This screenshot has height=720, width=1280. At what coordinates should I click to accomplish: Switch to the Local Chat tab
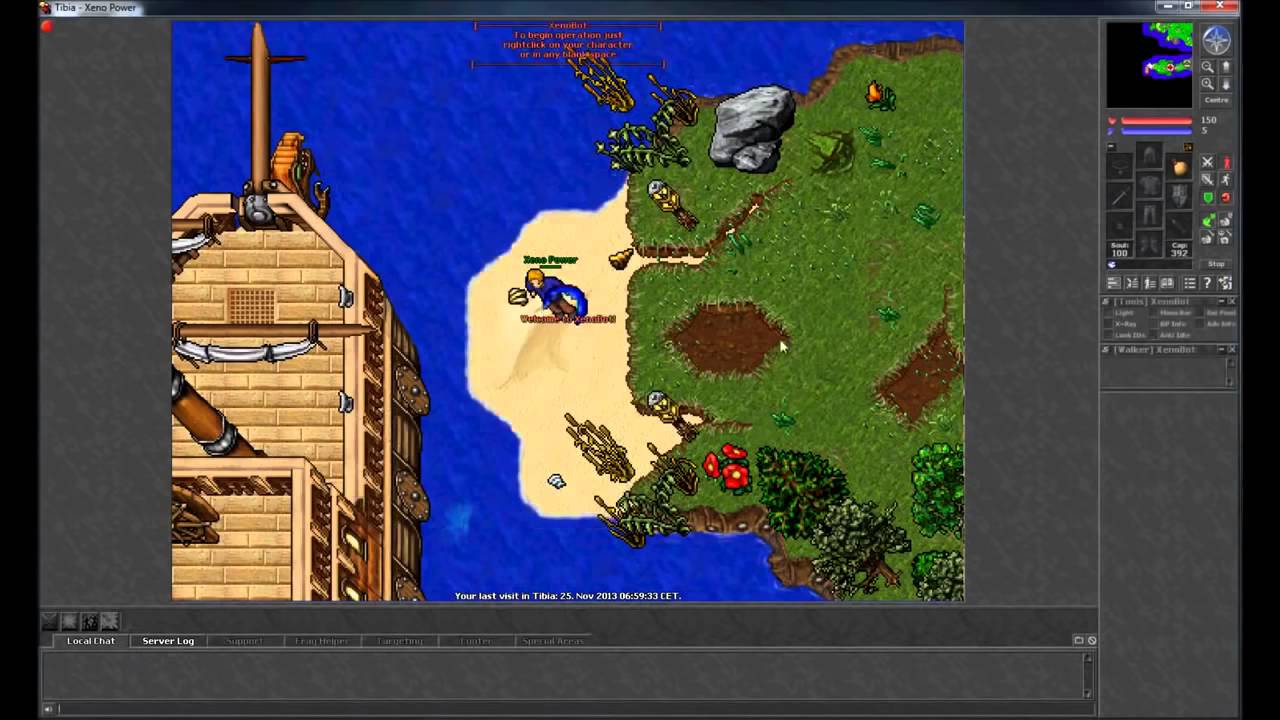(x=91, y=641)
